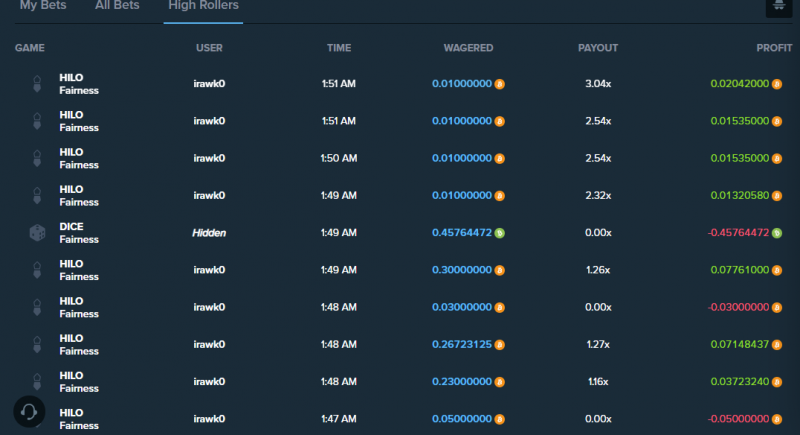Screen dimensions: 800x435
Task: Toggle the ghost mode icon beside the tabs
Action: point(779,6)
